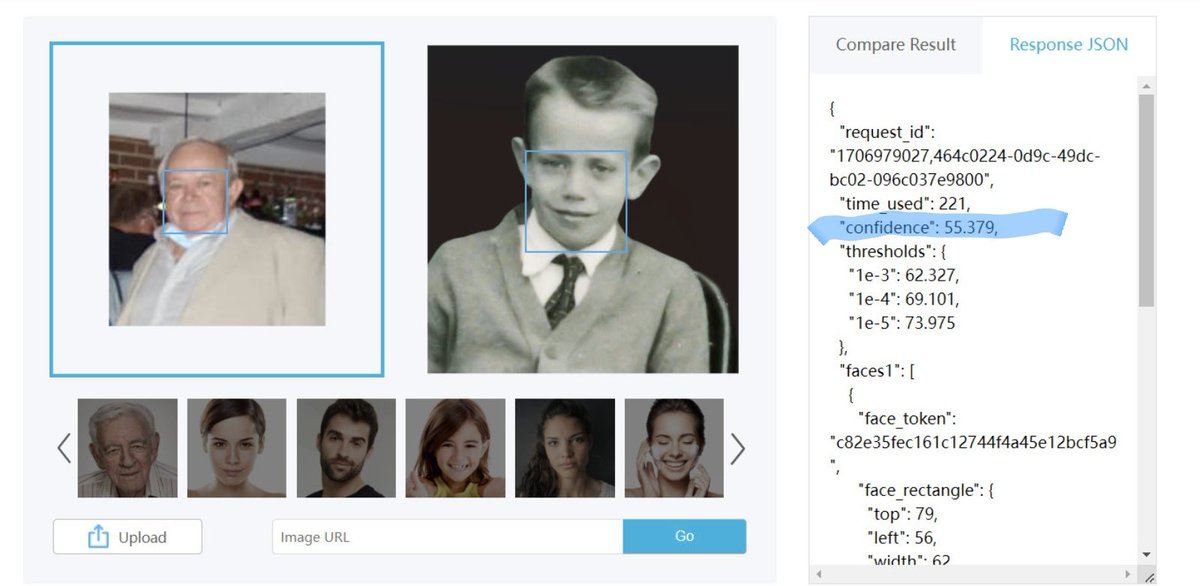Select the left color photo comparison slot

[217, 209]
